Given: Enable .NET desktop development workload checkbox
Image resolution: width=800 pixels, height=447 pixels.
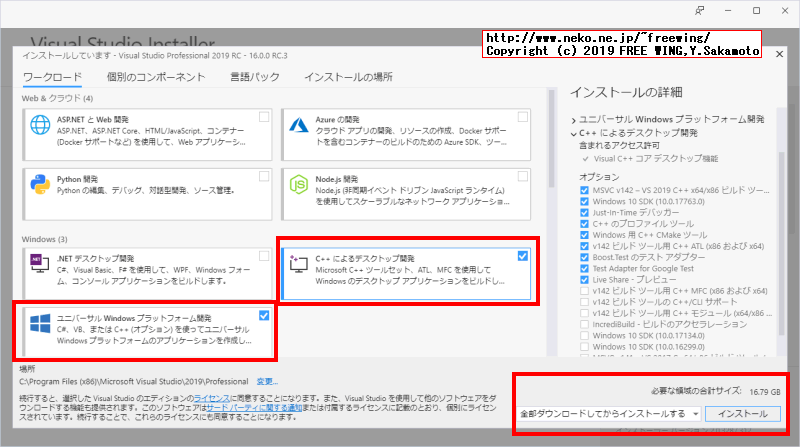Looking at the screenshot, I should click(x=264, y=256).
